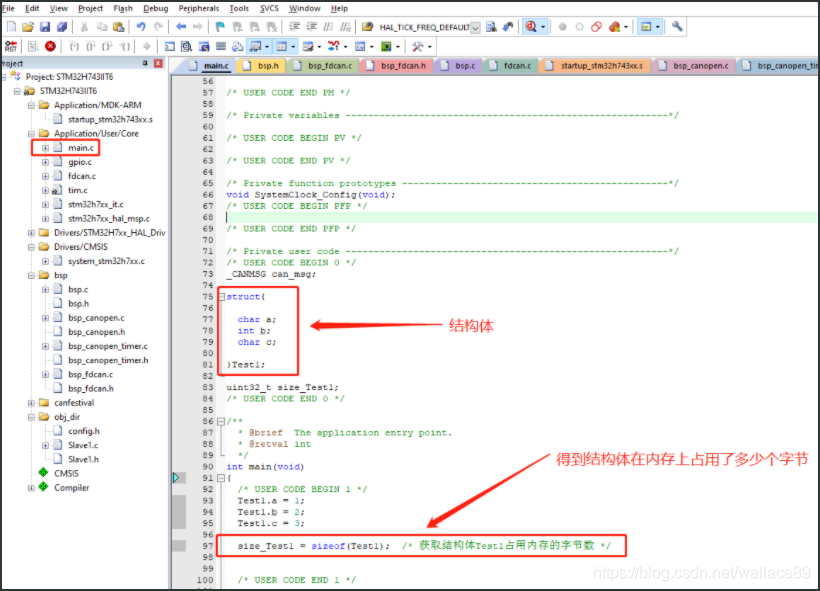Reset the CPU with RST icon

coord(10,47)
